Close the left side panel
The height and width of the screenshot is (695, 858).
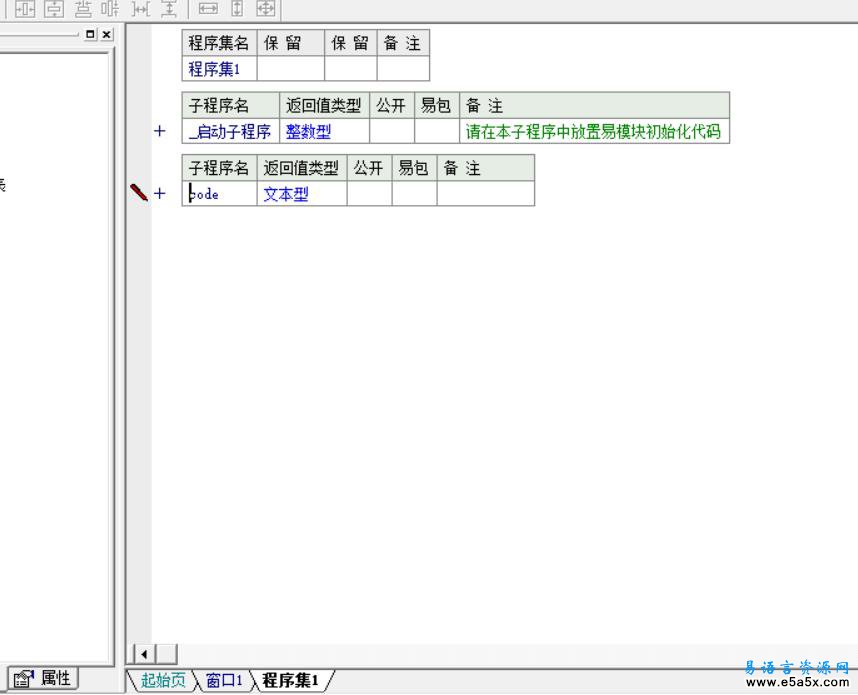[106, 34]
